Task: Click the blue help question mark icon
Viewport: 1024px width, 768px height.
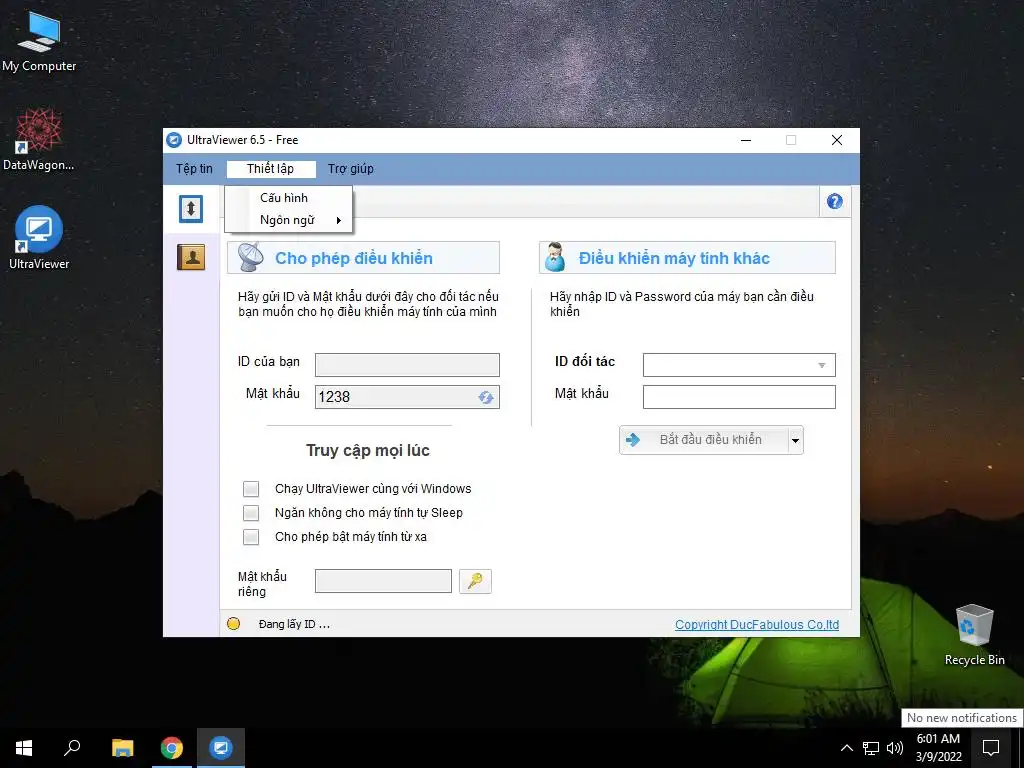Action: [835, 201]
